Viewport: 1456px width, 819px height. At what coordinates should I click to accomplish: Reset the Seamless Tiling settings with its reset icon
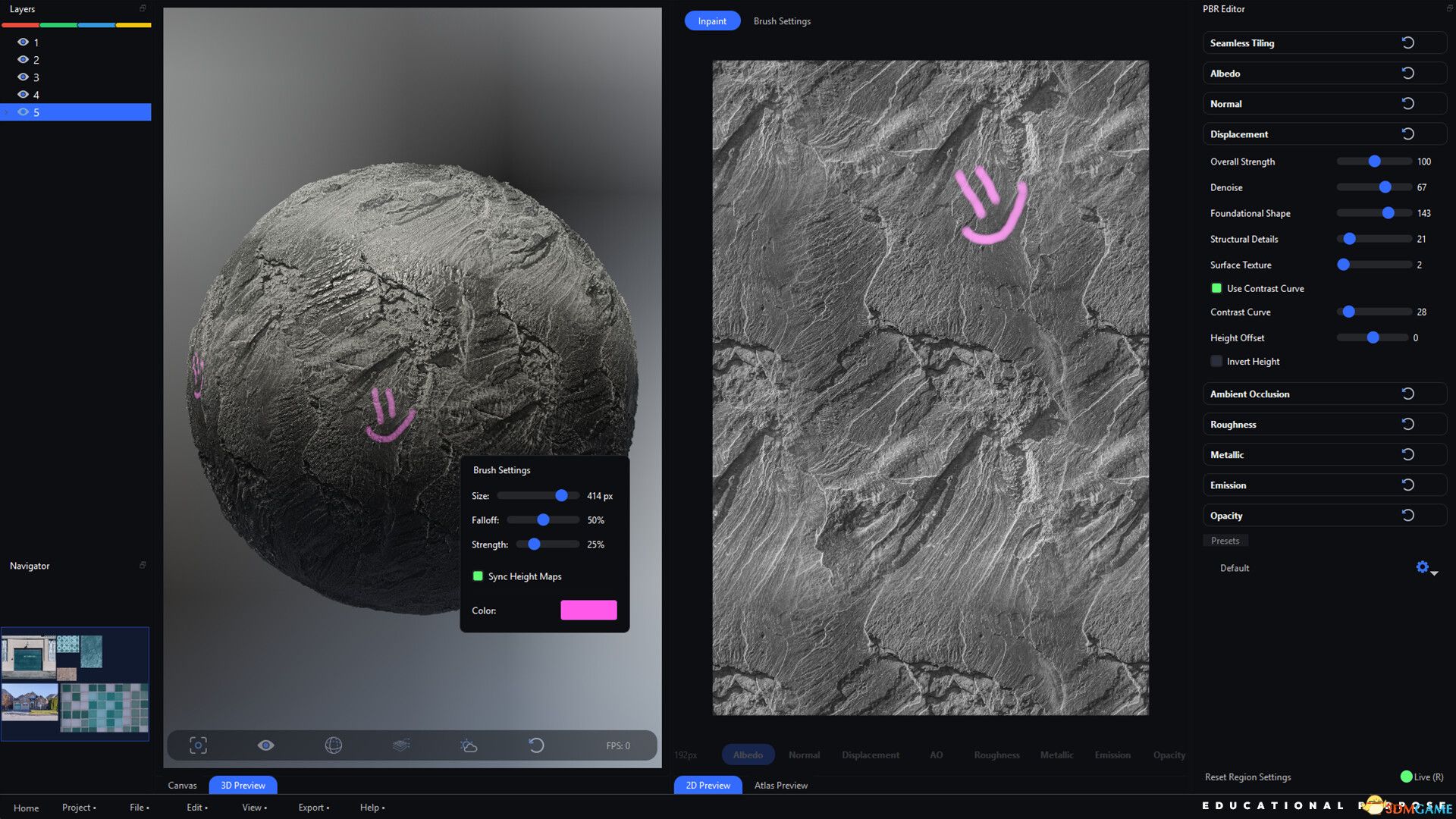tap(1408, 42)
